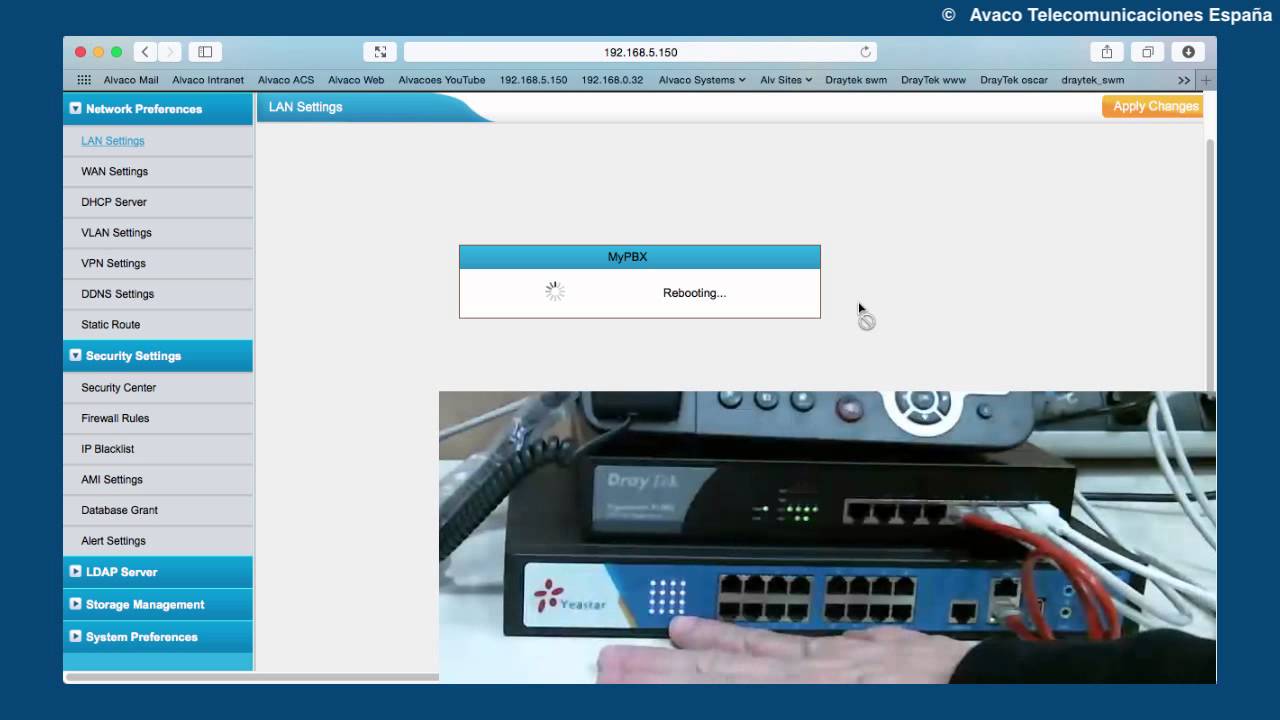Open the Draytek swm bookmark
The height and width of the screenshot is (720, 1280).
tap(856, 80)
